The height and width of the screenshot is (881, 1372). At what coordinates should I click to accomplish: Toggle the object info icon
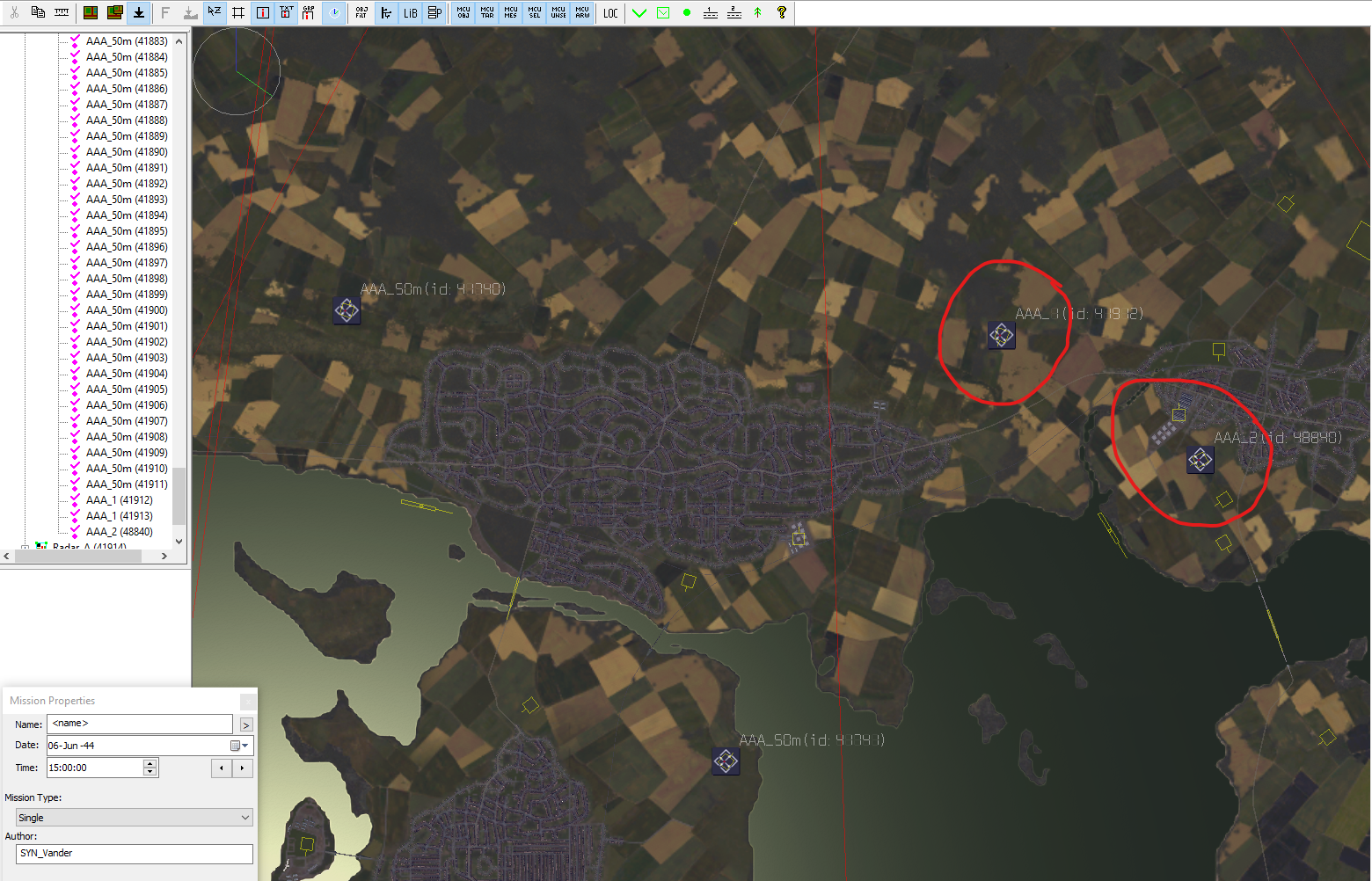tap(263, 12)
